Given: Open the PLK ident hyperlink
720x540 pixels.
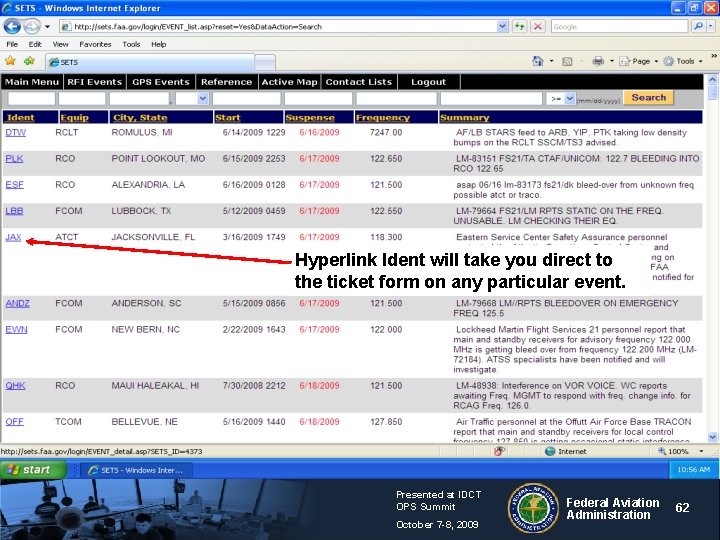Looking at the screenshot, I should pos(14,158).
